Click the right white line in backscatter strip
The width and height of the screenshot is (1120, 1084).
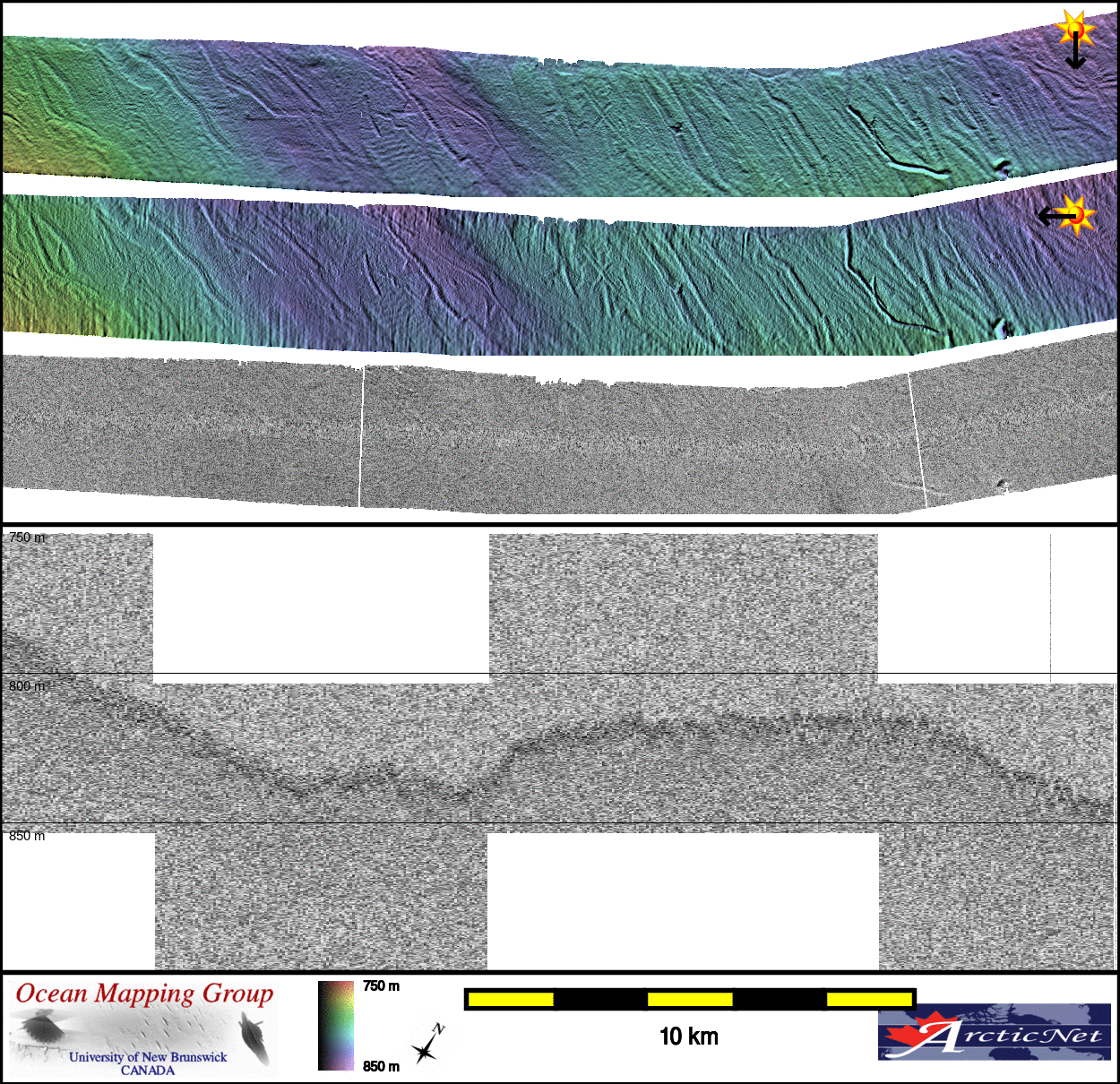[x=917, y=439]
